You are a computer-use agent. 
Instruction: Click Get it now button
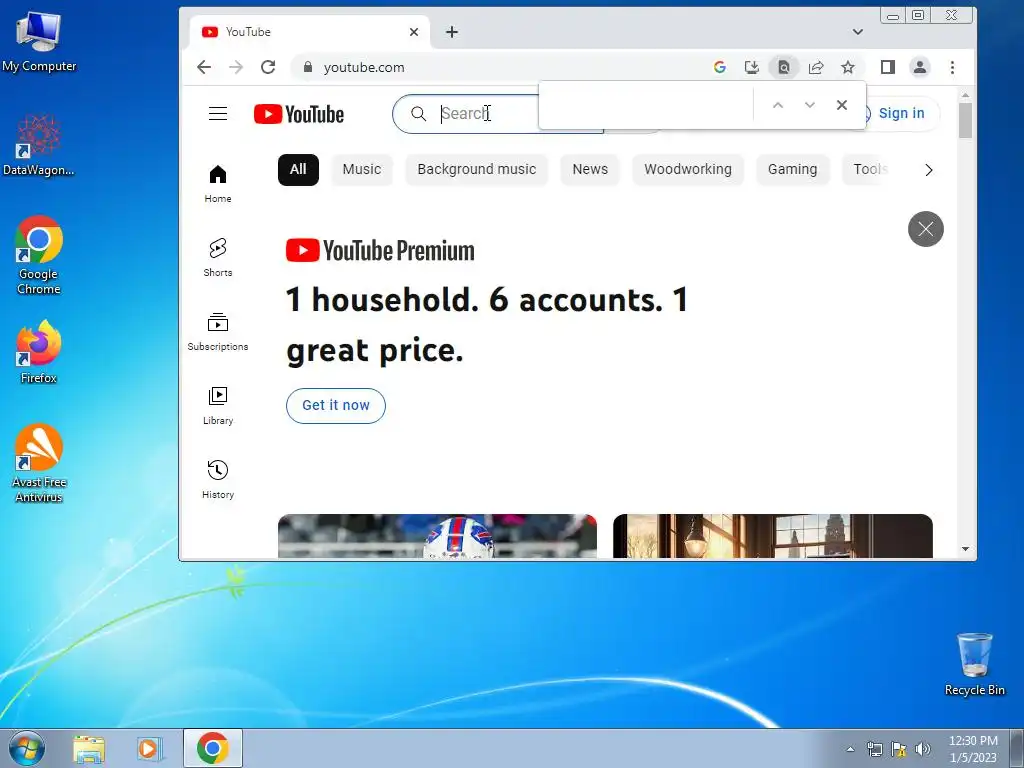[336, 406]
